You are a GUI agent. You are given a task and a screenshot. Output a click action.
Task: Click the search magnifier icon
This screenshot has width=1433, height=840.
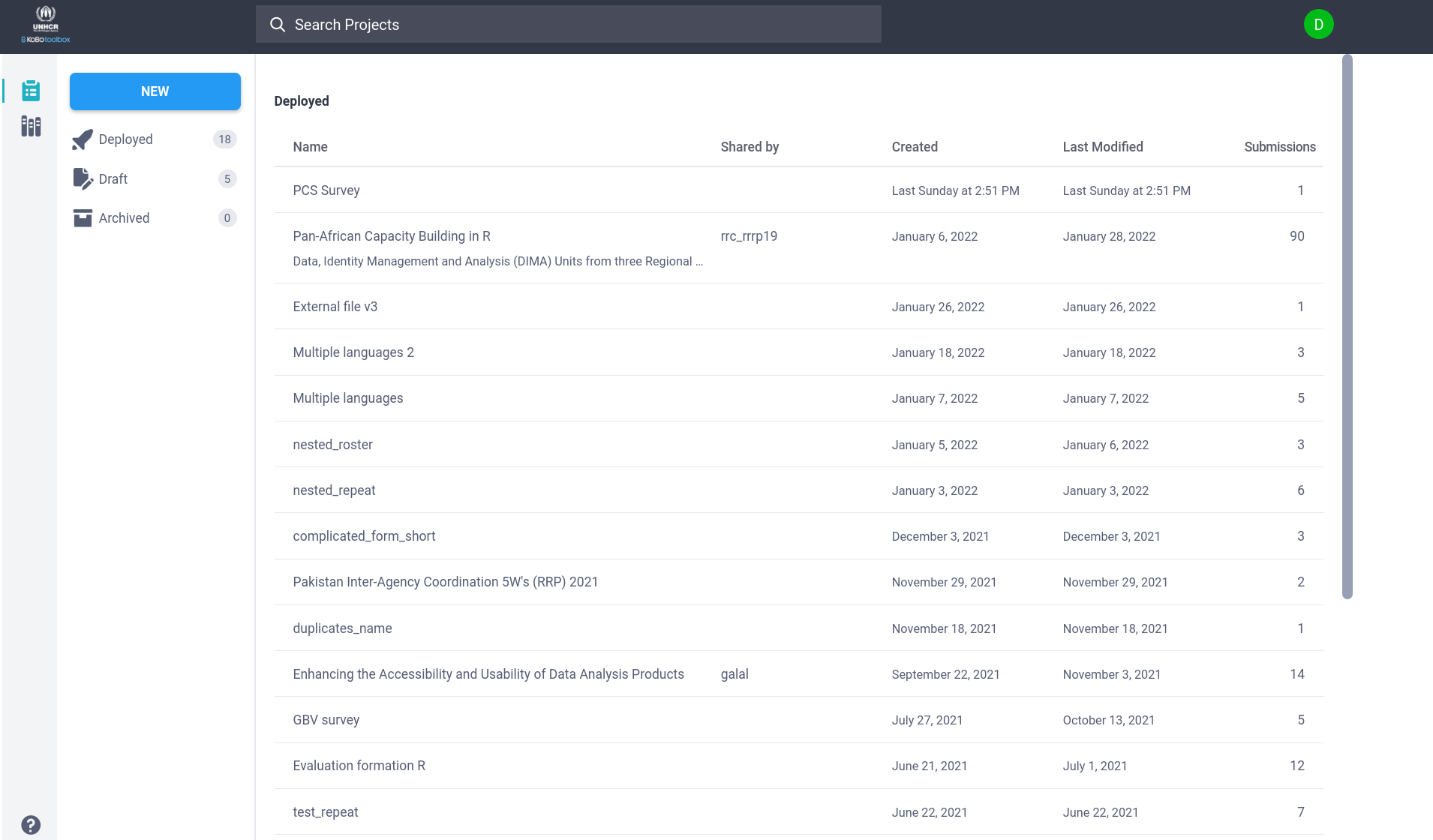click(278, 25)
